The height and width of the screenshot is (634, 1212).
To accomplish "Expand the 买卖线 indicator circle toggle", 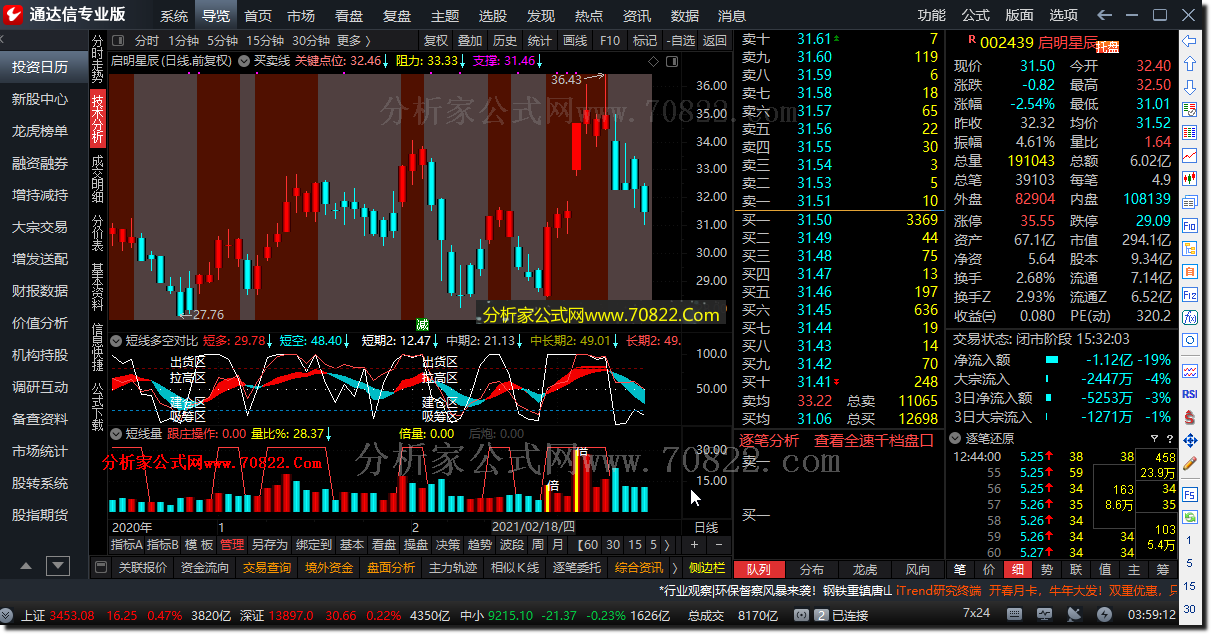I will [243, 60].
